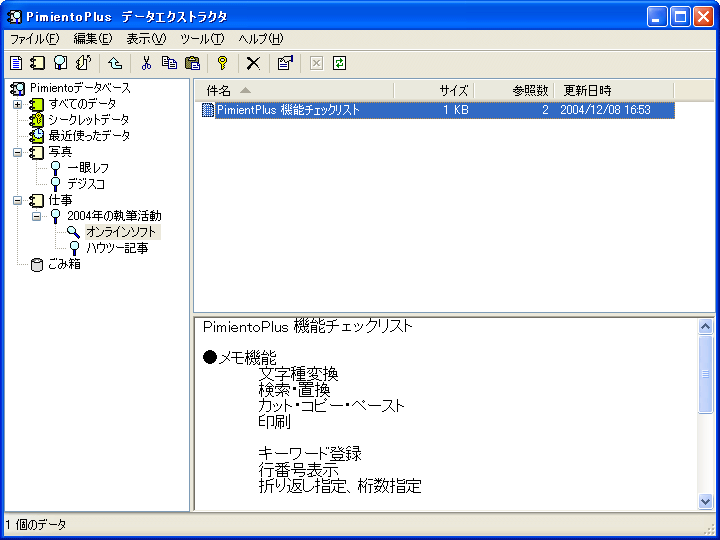The image size is (720, 540).
Task: Click the new search folder magnifier icon
Action: (61, 63)
